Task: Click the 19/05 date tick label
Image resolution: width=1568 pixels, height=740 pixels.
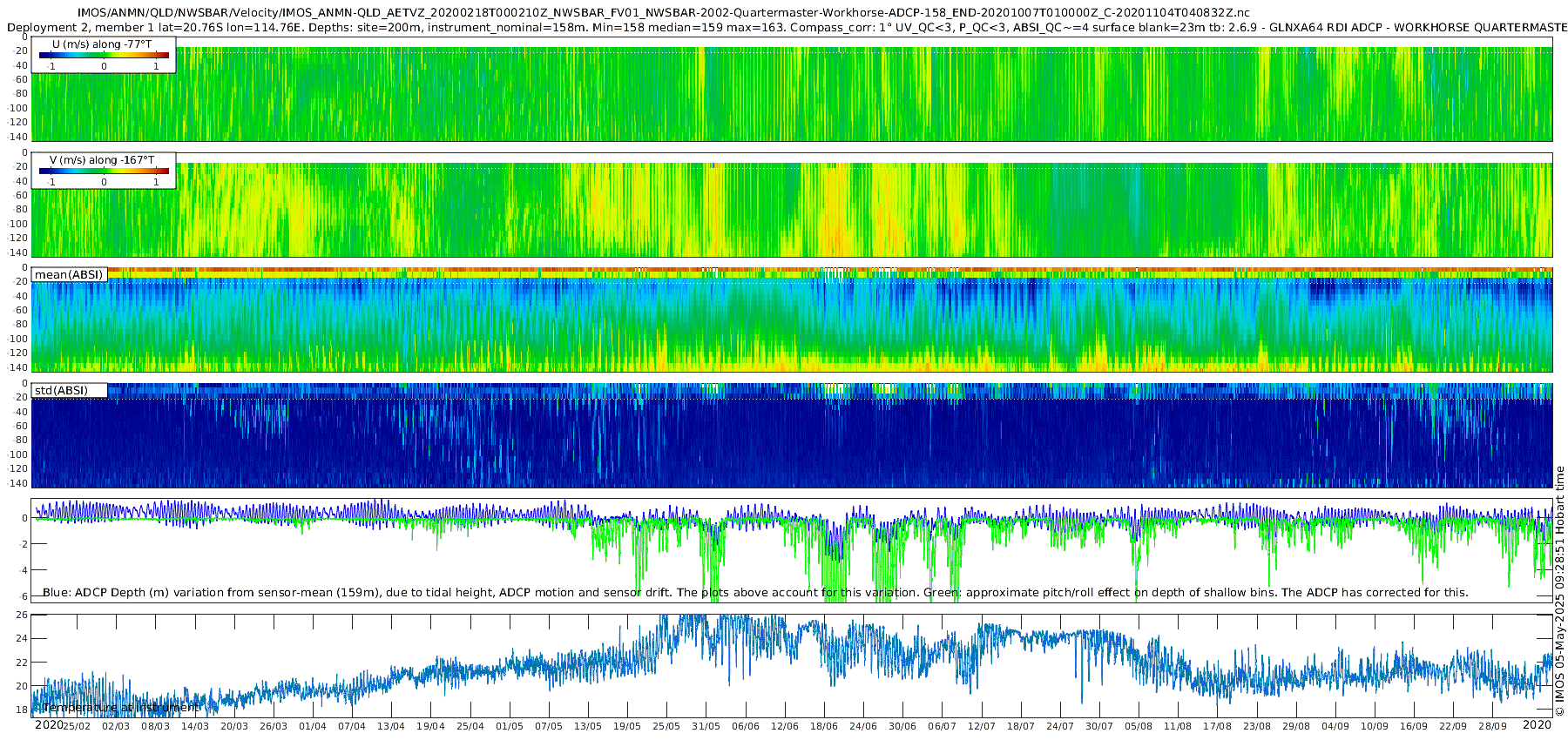Action: (x=627, y=726)
